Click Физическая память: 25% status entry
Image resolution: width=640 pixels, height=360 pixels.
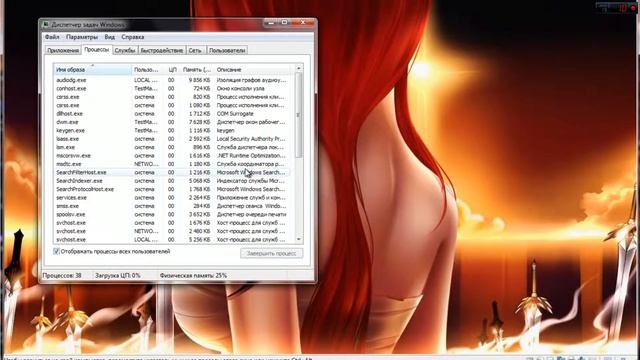point(193,276)
